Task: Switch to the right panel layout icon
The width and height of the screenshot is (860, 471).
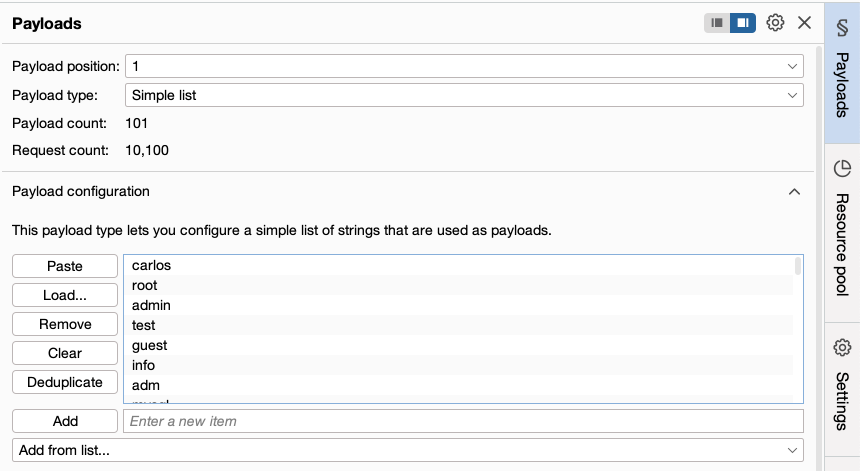Action: [x=743, y=23]
